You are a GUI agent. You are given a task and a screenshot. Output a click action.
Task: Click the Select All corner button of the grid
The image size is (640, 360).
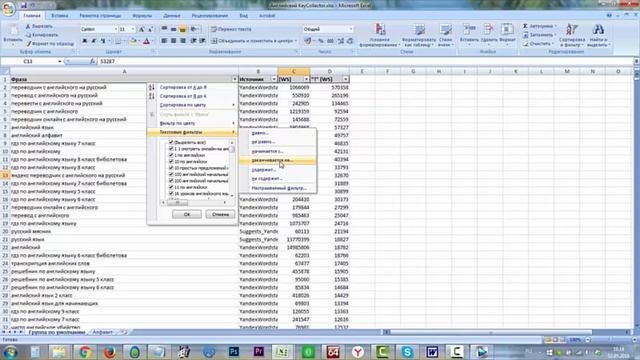4,71
